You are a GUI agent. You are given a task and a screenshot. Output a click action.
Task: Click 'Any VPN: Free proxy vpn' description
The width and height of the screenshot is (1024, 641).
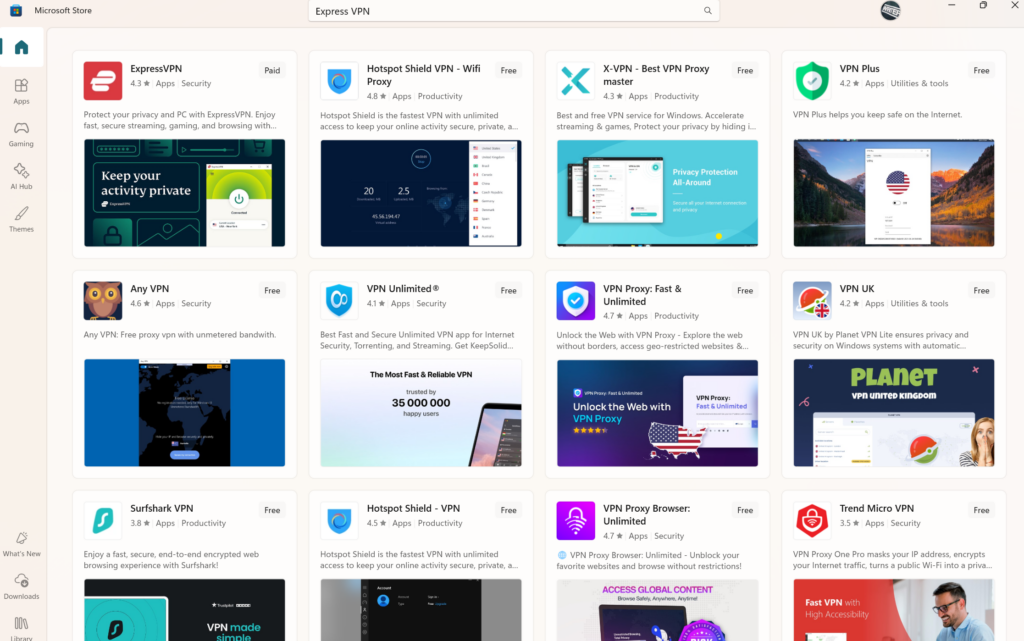pos(180,335)
